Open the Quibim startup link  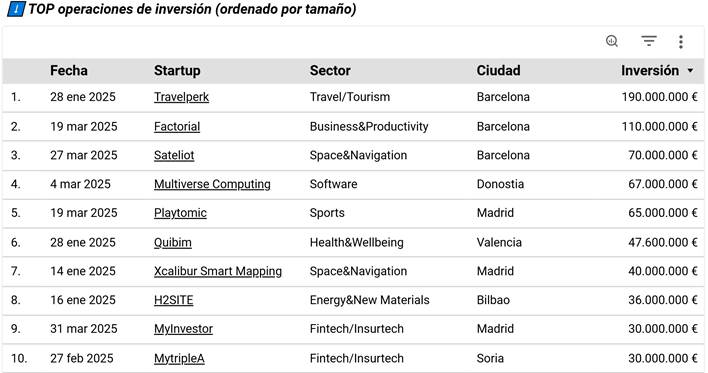[x=172, y=242]
